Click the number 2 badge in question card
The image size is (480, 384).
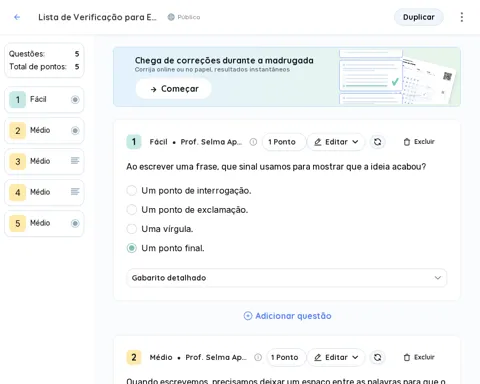pyautogui.click(x=134, y=357)
